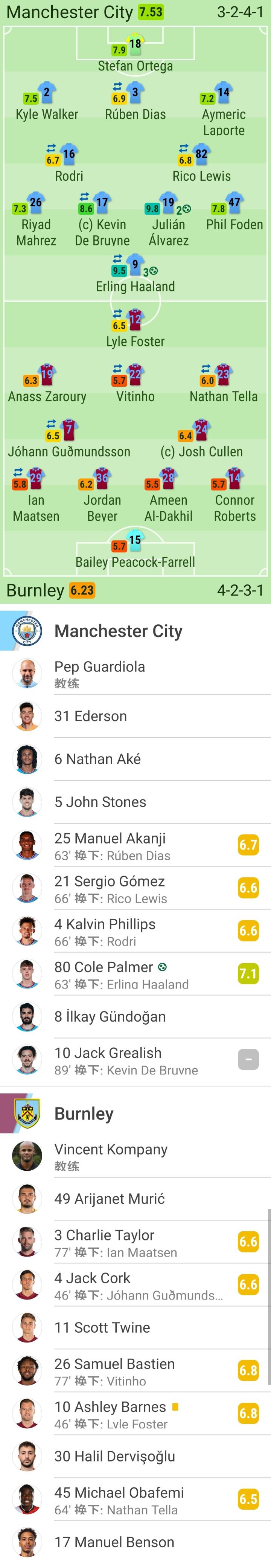
Task: Select Stefan Ortega's goalkeeper shirt icon
Action: [x=135, y=44]
